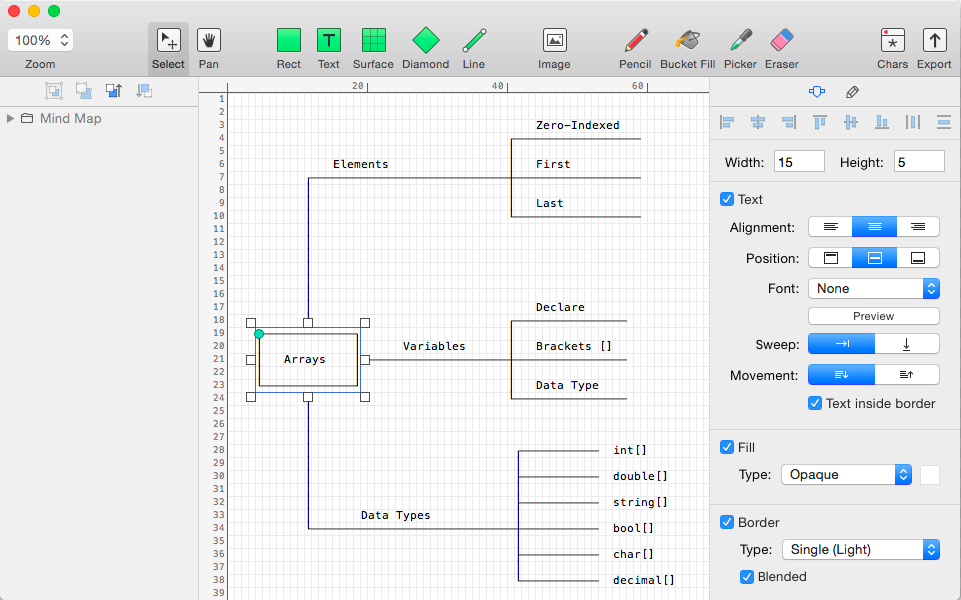Open the Font dropdown
The height and width of the screenshot is (600, 961).
click(x=874, y=289)
